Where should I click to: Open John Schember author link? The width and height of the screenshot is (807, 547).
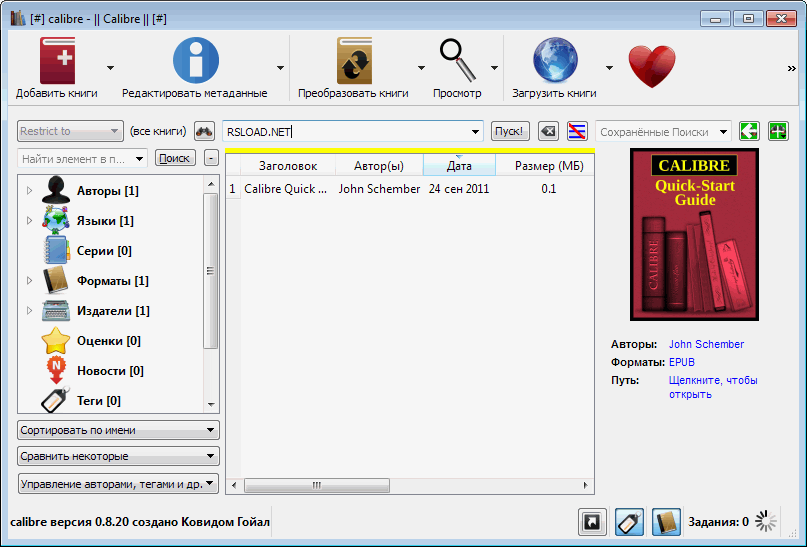coord(706,344)
